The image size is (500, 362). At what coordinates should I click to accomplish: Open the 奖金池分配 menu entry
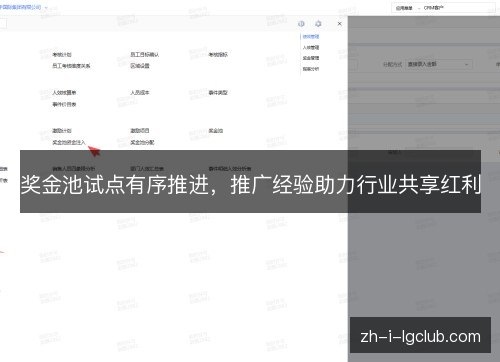(x=142, y=142)
